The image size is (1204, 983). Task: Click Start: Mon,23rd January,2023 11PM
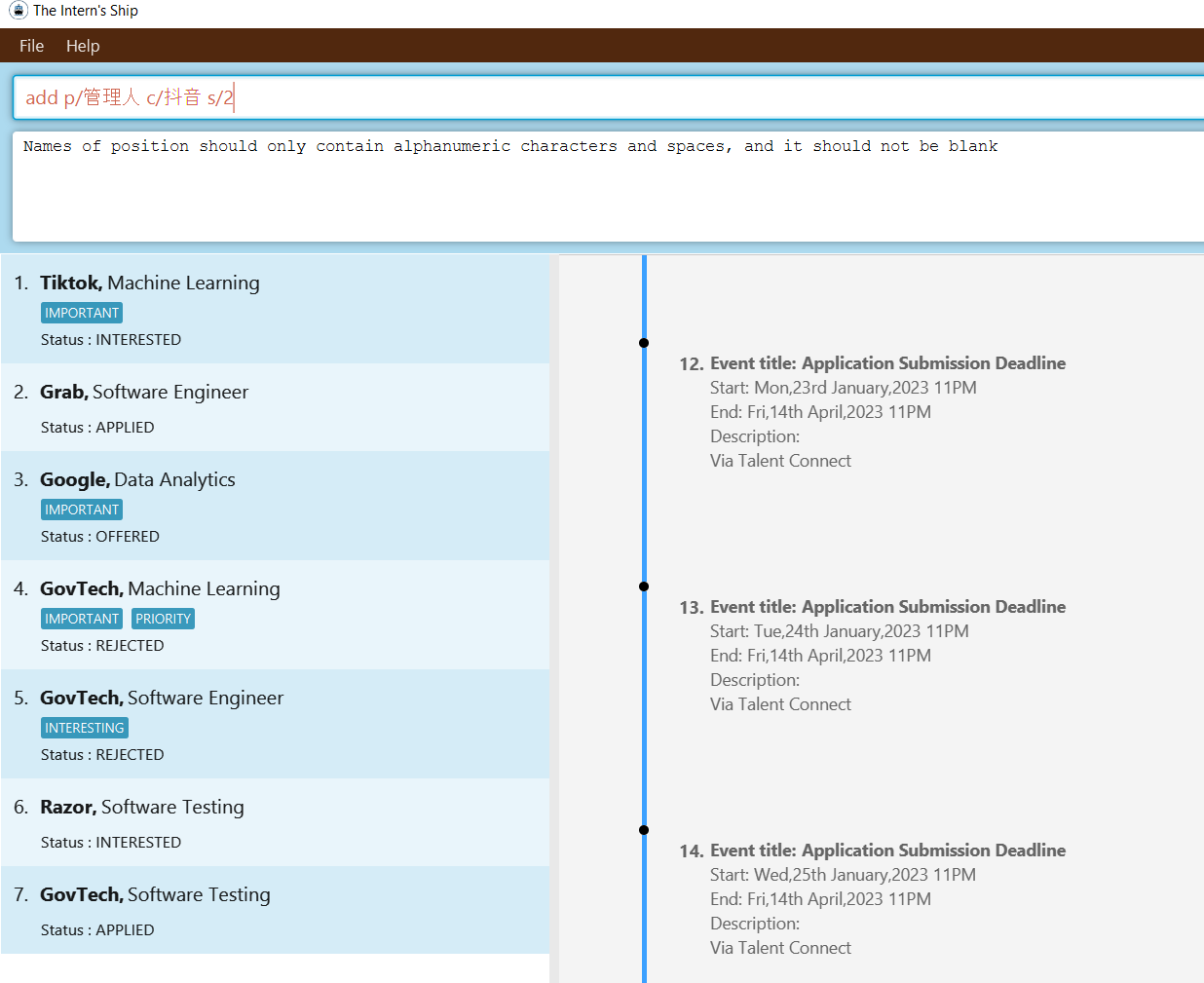844,388
